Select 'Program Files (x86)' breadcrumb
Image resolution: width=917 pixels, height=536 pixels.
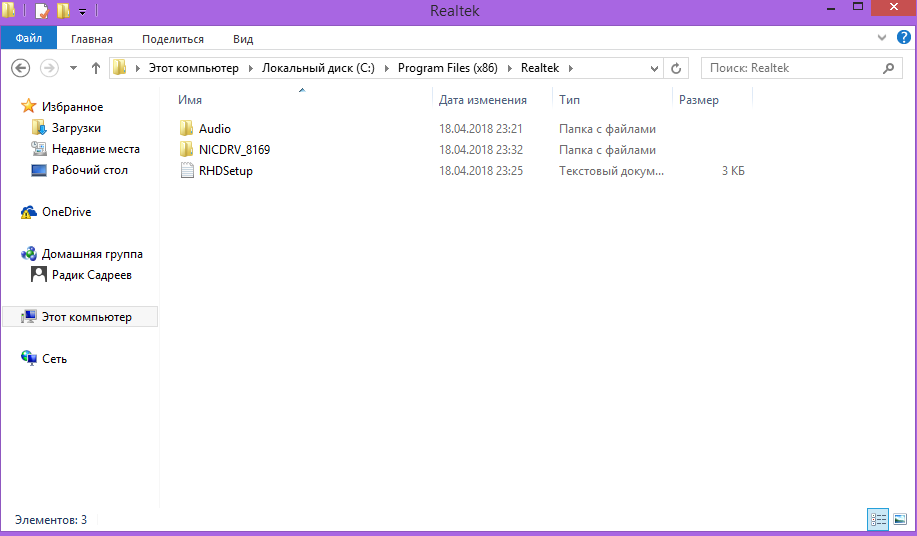[447, 68]
